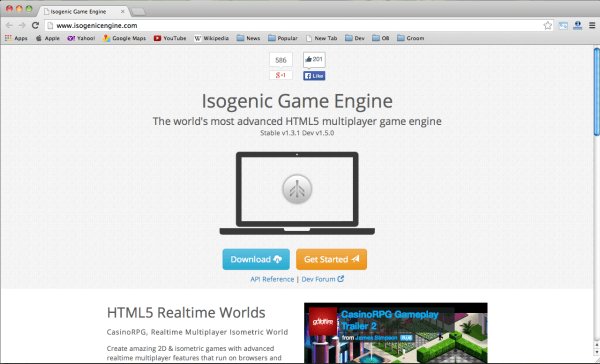The height and width of the screenshot is (364, 600).
Task: Expand the Popular bookmarks folder
Action: pyautogui.click(x=283, y=38)
